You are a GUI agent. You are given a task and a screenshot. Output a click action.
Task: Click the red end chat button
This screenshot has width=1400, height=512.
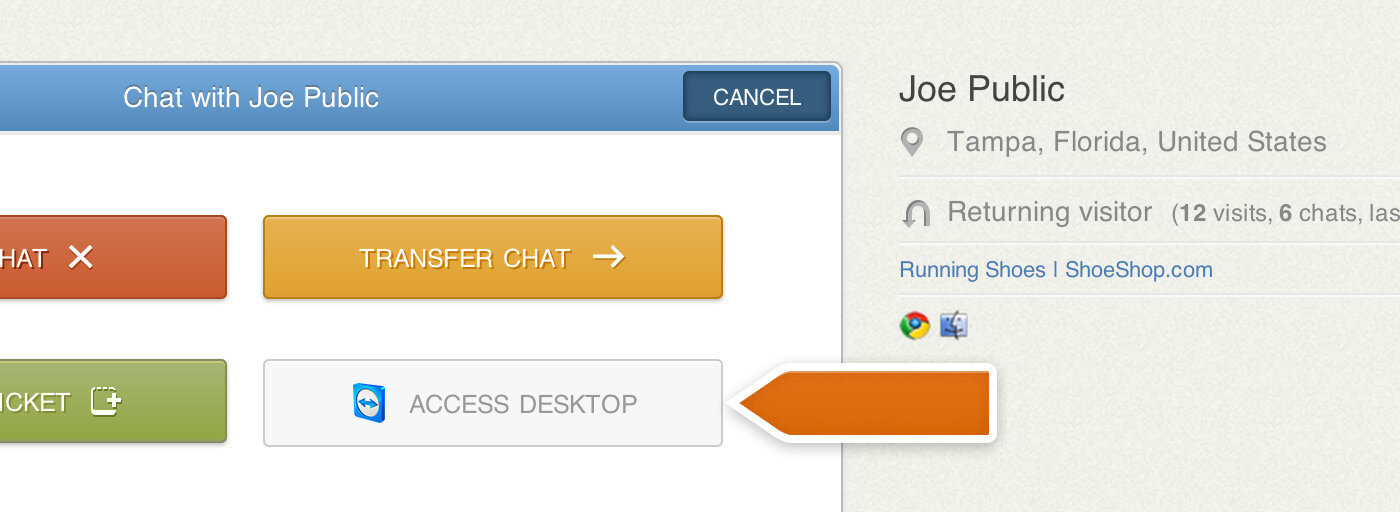click(x=113, y=257)
